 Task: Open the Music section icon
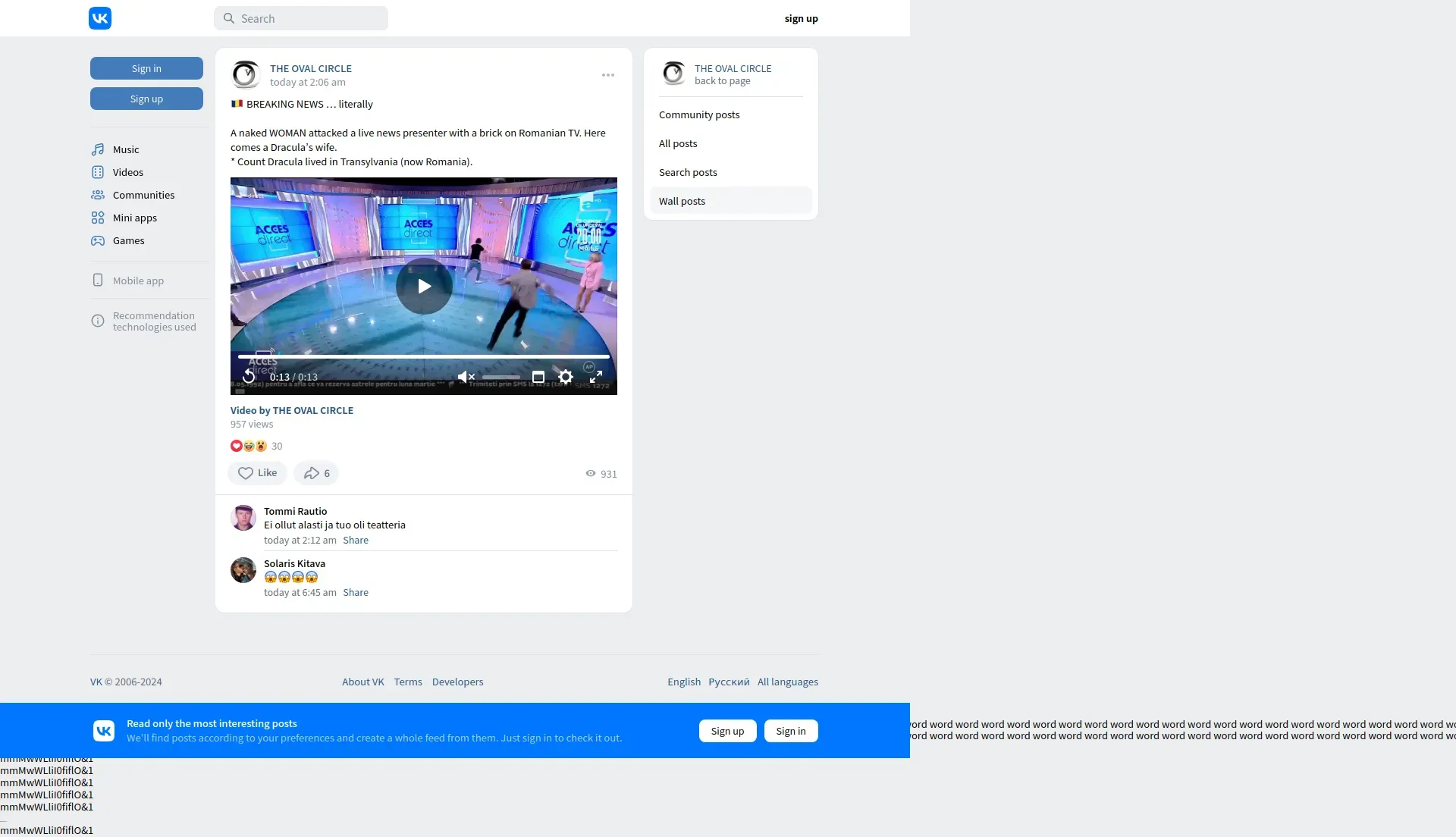(98, 149)
